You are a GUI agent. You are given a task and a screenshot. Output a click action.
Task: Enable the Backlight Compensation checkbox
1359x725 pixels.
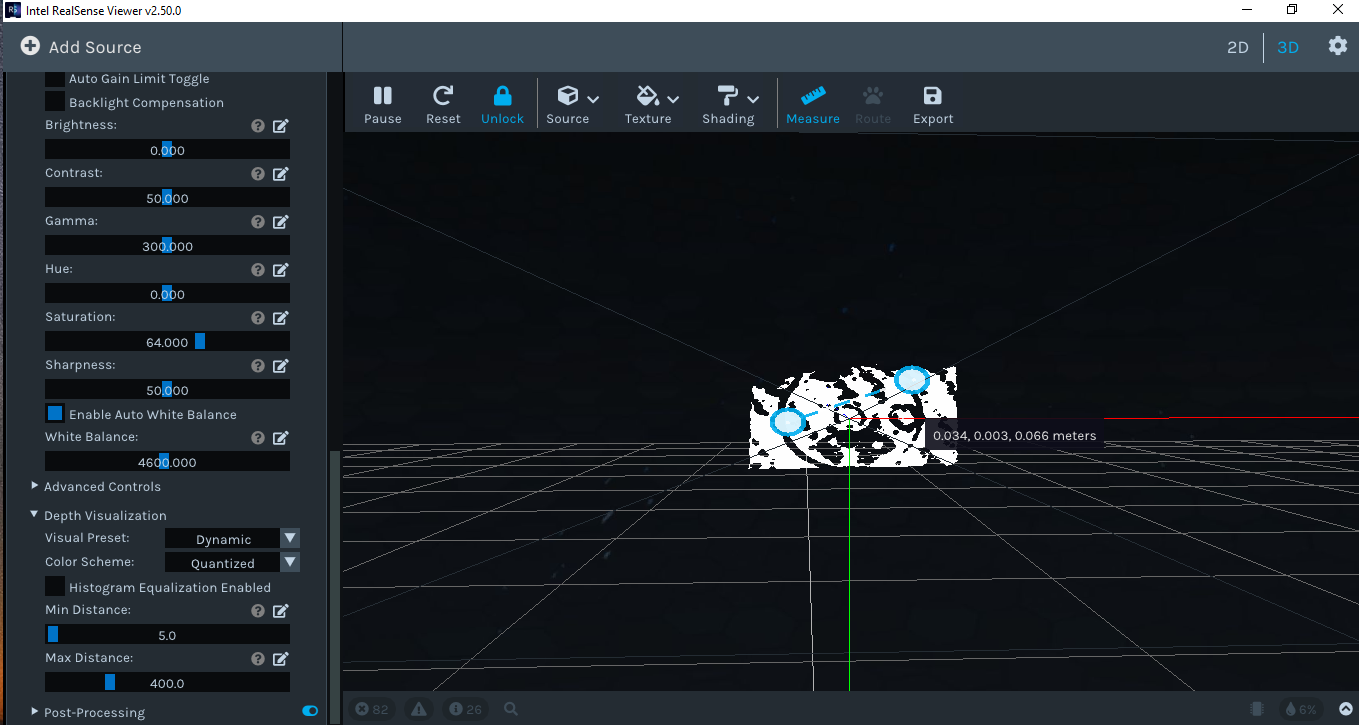pyautogui.click(x=55, y=102)
